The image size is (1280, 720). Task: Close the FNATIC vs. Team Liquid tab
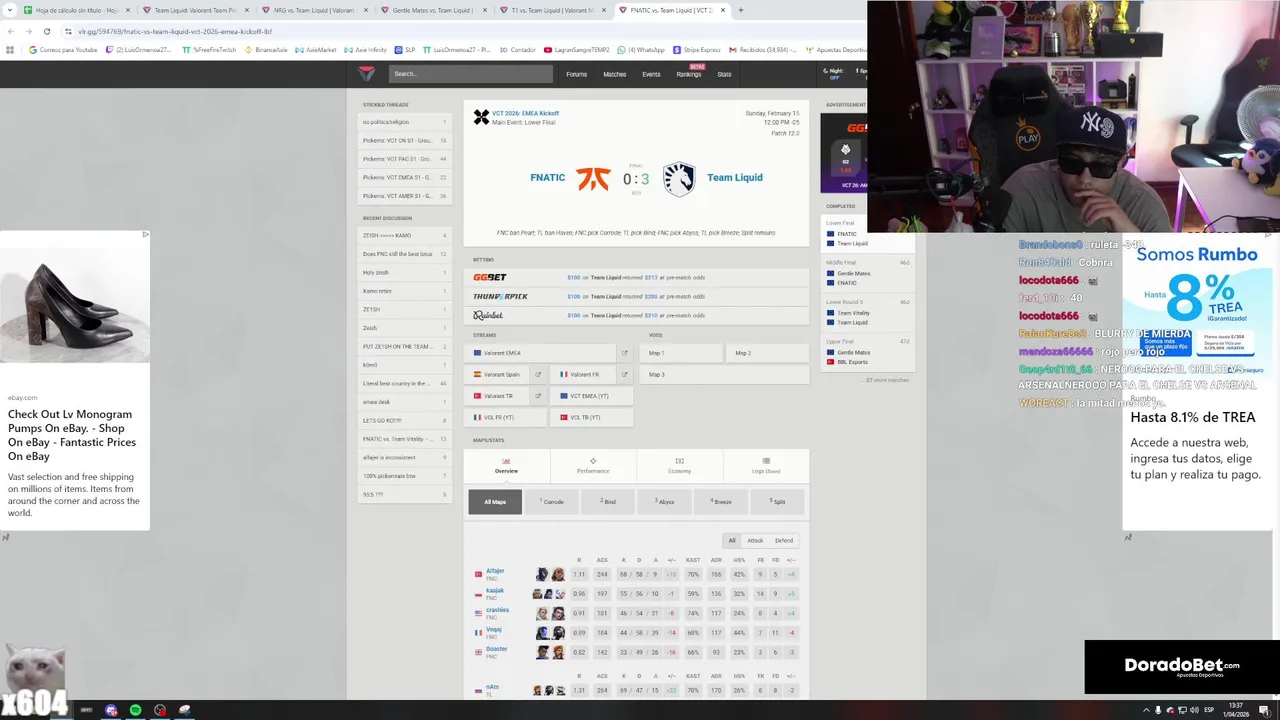point(723,10)
